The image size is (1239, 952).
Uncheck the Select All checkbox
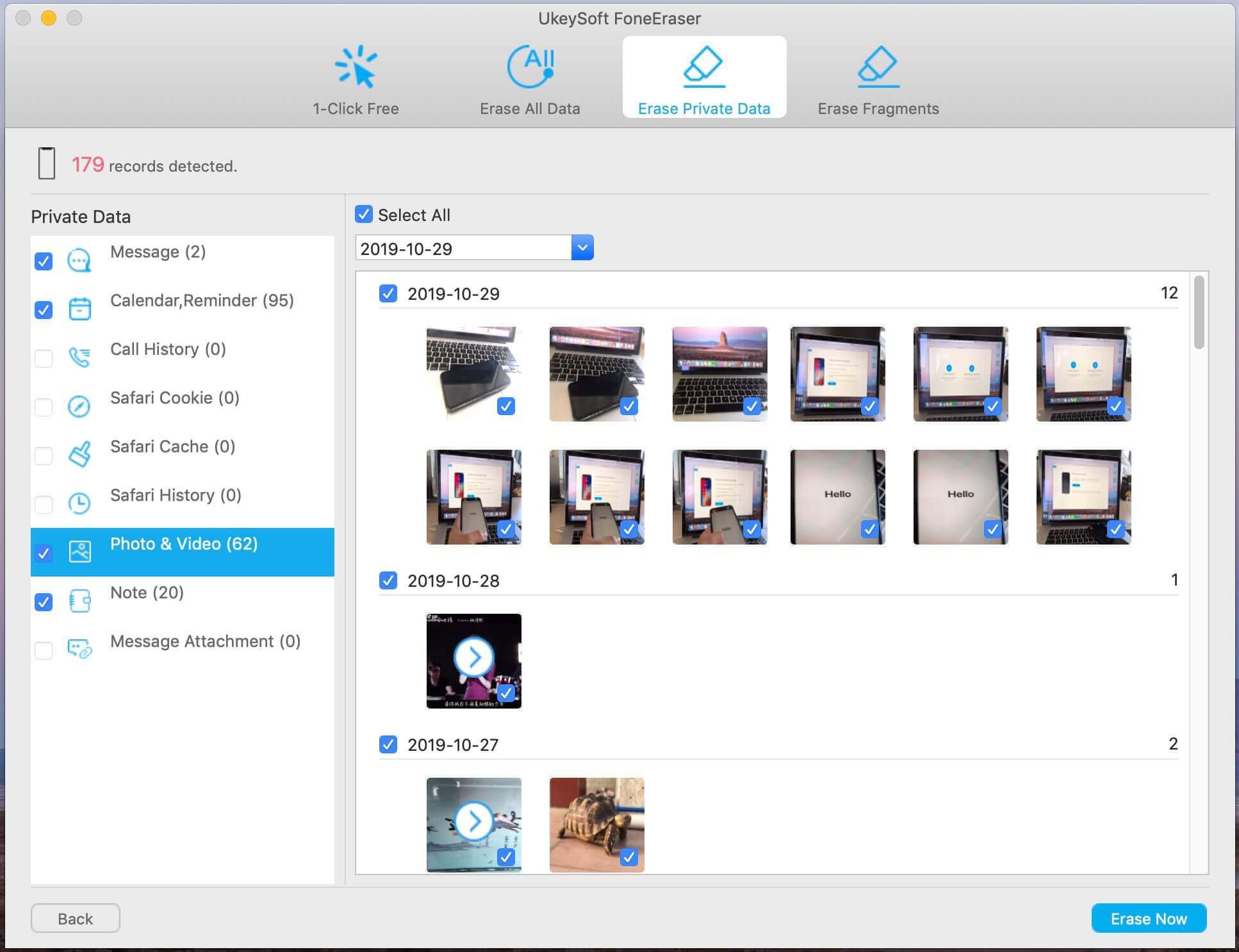[x=364, y=215]
